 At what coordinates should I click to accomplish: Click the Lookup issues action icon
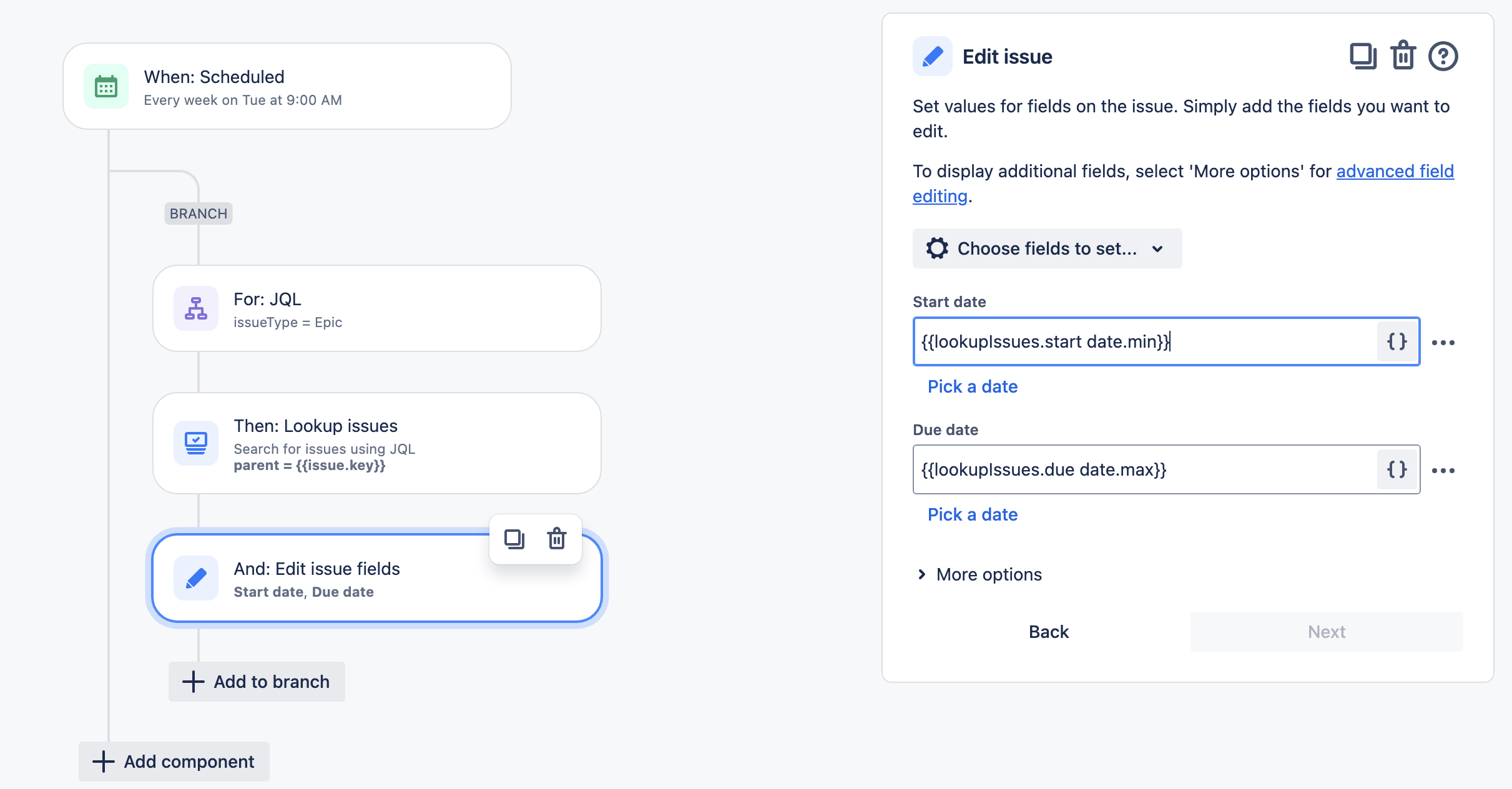(196, 443)
